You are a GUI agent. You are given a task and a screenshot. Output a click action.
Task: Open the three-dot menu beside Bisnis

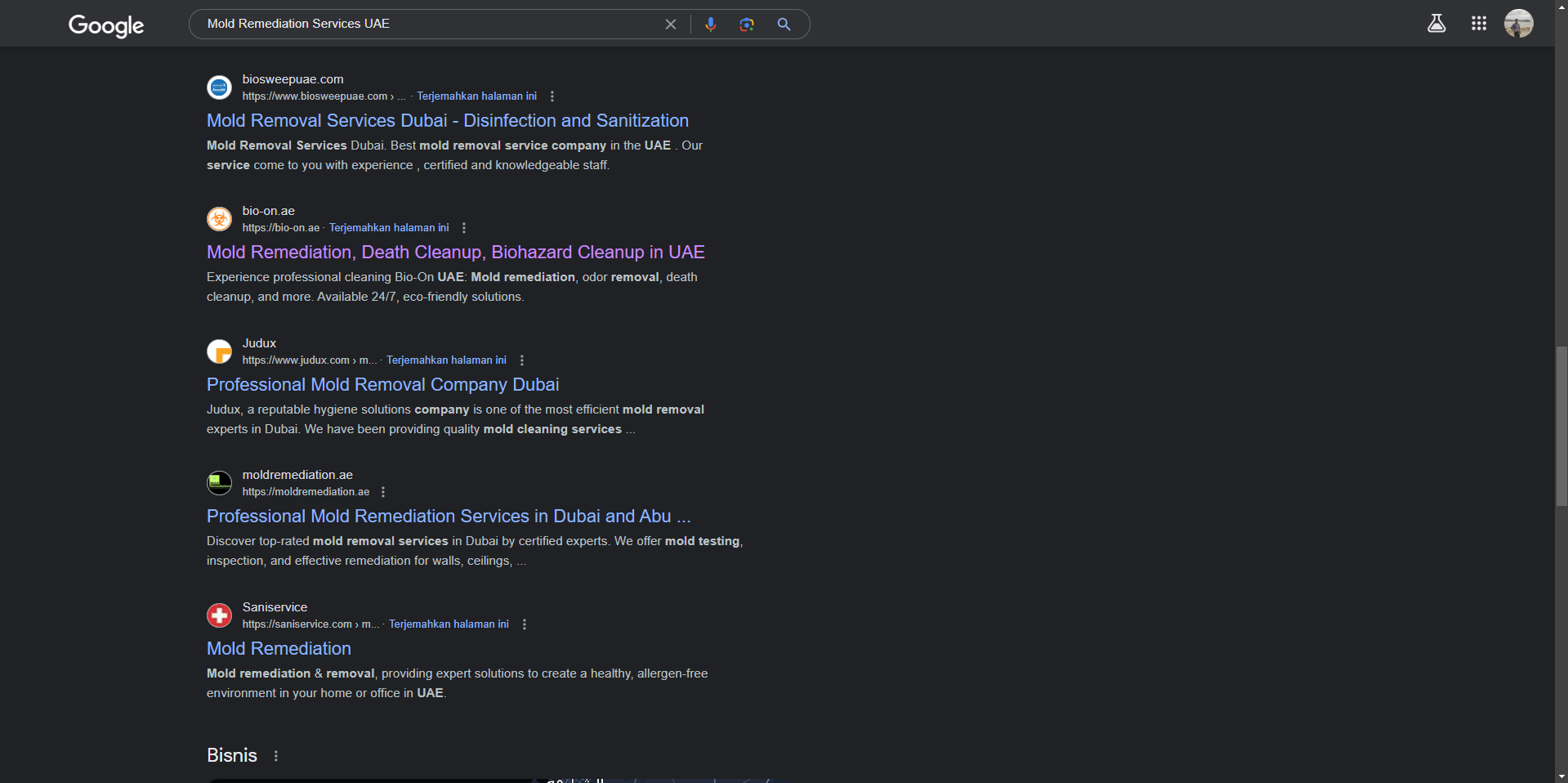click(276, 756)
